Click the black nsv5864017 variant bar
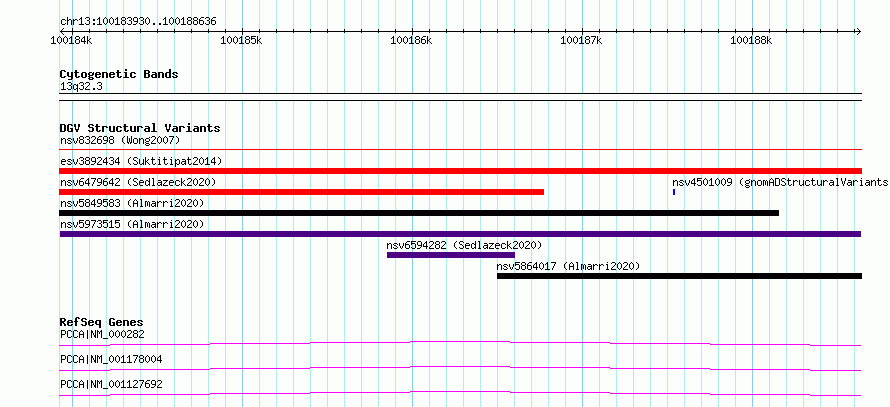The width and height of the screenshot is (890, 407). 679,276
